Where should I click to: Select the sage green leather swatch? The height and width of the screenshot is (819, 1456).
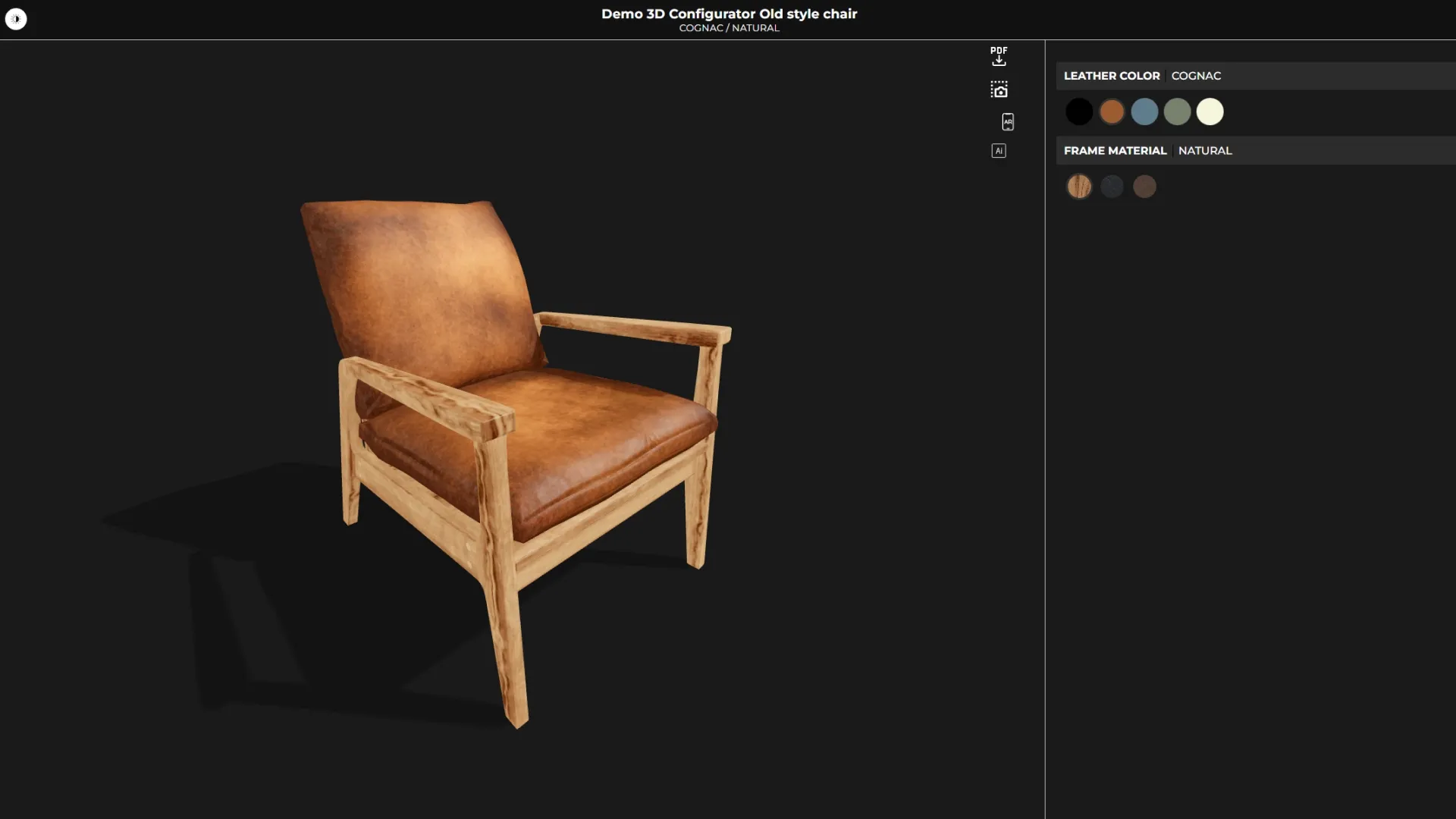[1178, 111]
